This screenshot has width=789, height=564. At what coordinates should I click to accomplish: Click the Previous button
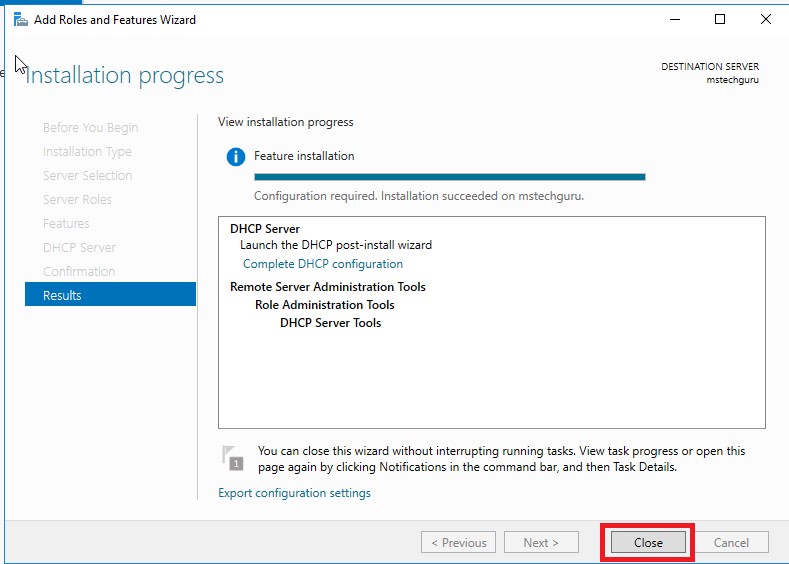click(x=458, y=542)
